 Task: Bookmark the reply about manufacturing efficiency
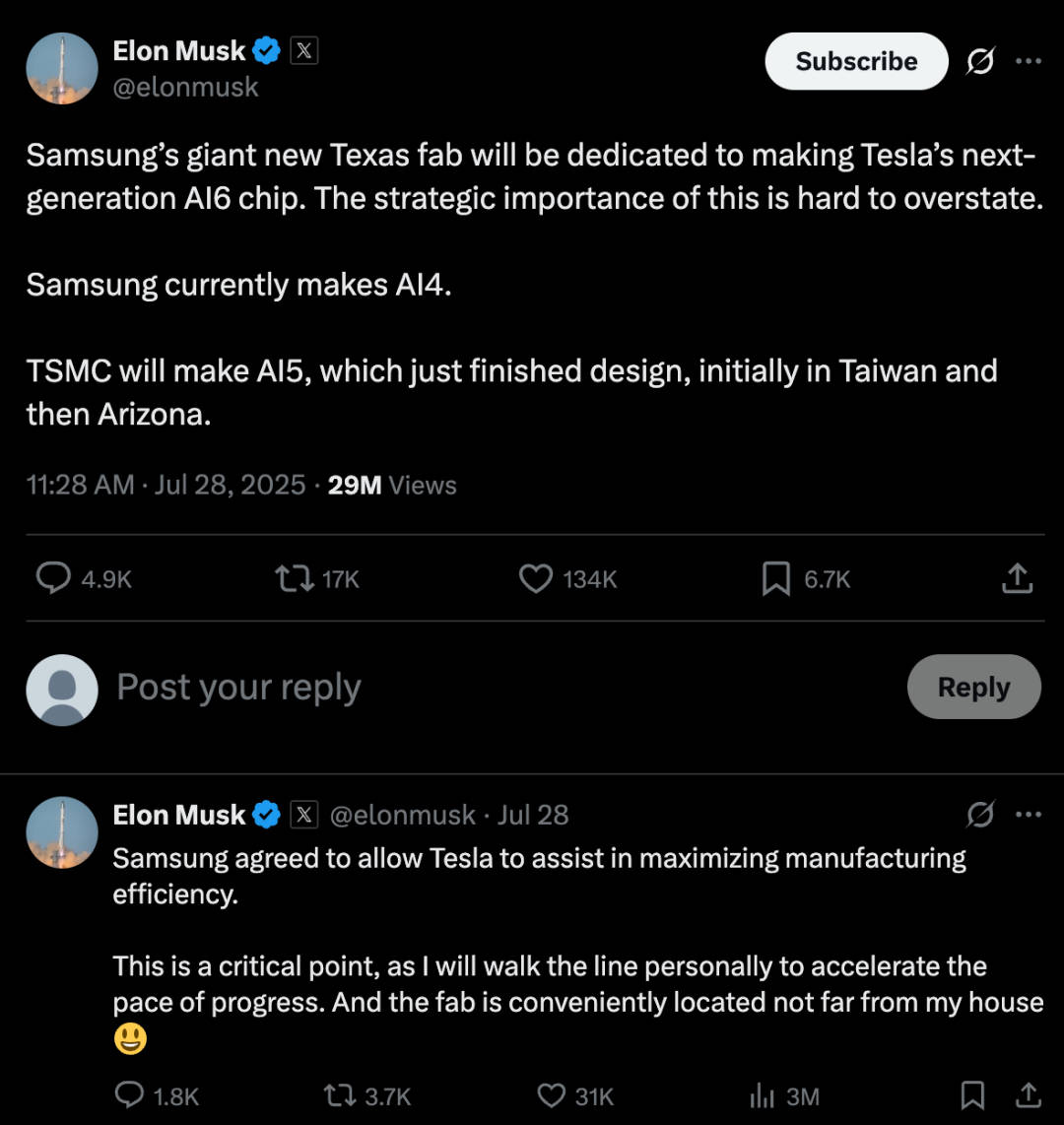[x=972, y=1094]
